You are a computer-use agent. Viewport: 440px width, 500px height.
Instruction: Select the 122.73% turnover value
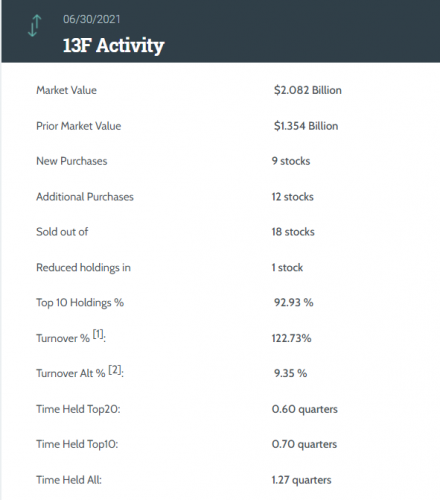coord(291,338)
